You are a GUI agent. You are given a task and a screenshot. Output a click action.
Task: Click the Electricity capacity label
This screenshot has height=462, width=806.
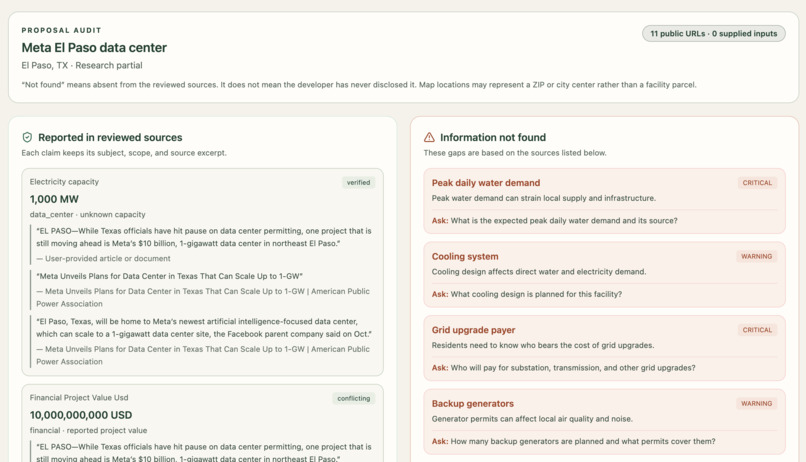(64, 182)
